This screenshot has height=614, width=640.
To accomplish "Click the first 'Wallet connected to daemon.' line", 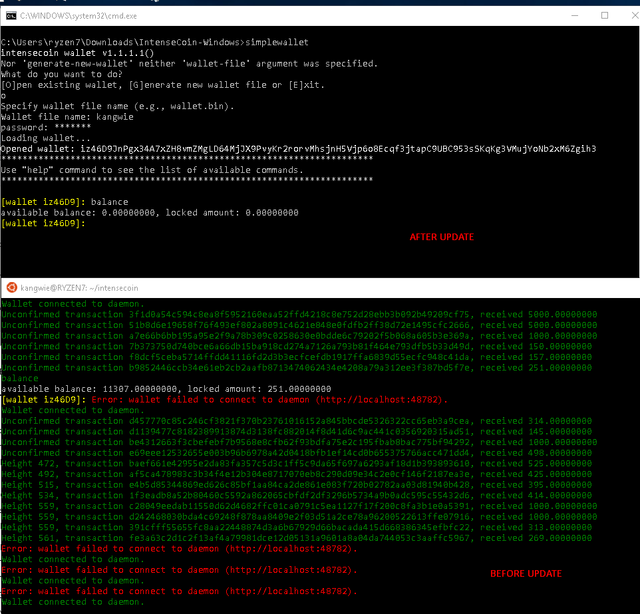I will pos(73,304).
